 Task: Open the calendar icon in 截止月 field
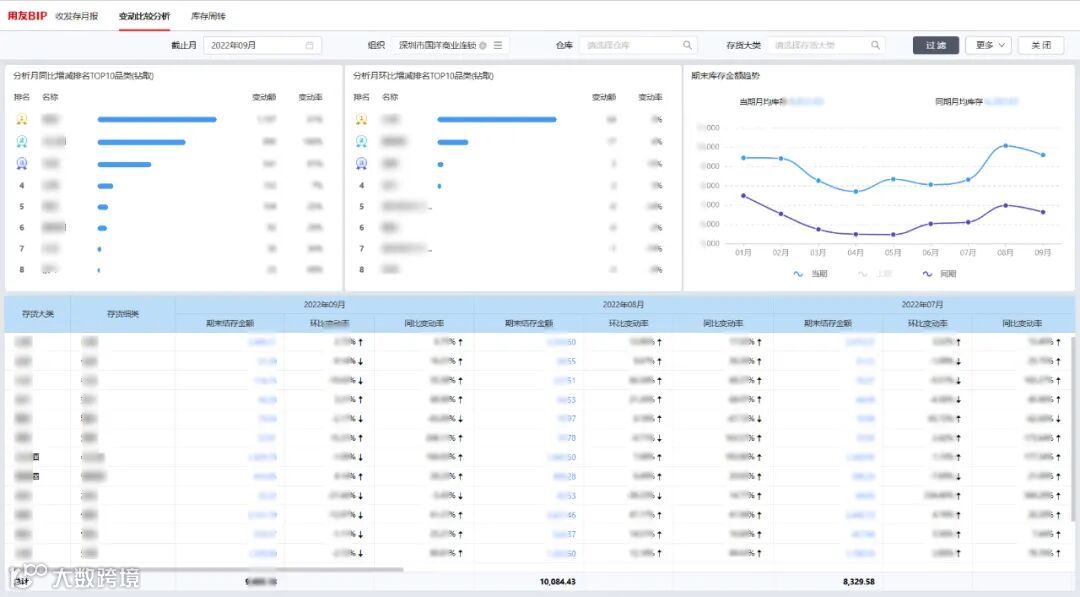coord(309,45)
